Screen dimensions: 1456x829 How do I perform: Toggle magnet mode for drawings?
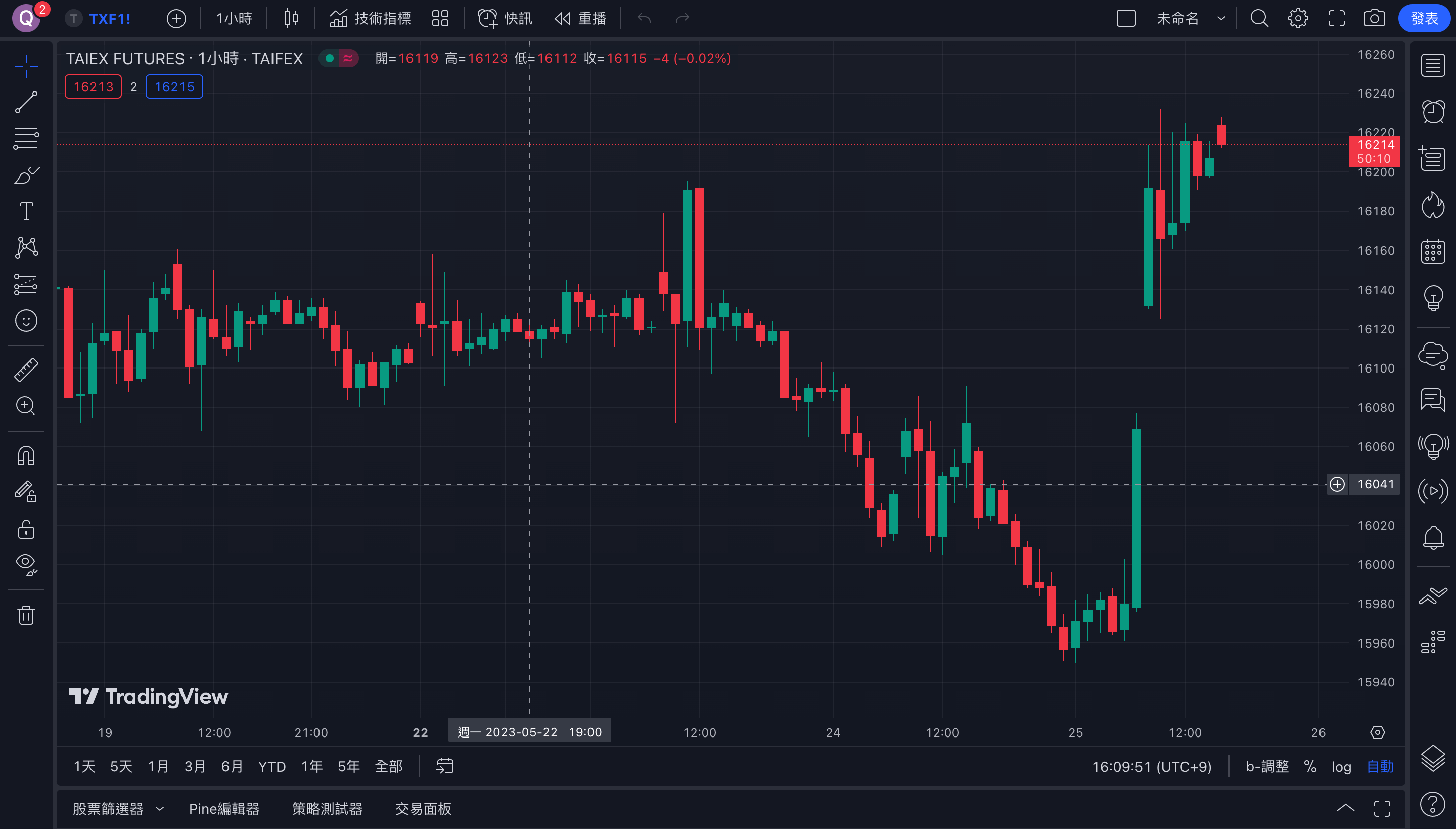coord(26,455)
